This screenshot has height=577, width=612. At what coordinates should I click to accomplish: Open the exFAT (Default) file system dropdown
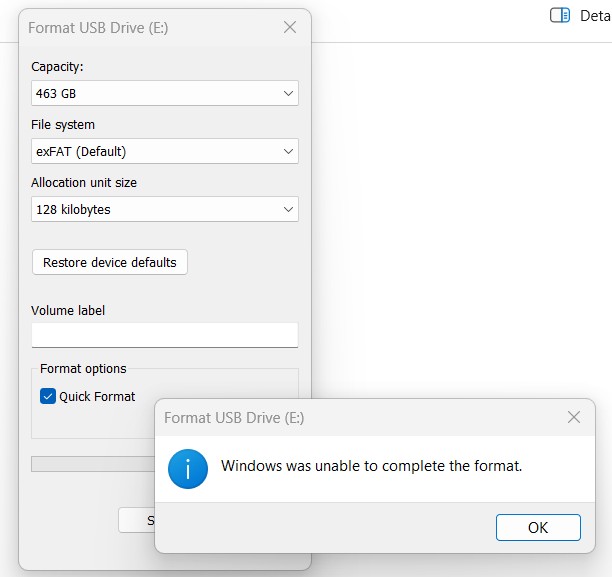[x=150, y=152]
